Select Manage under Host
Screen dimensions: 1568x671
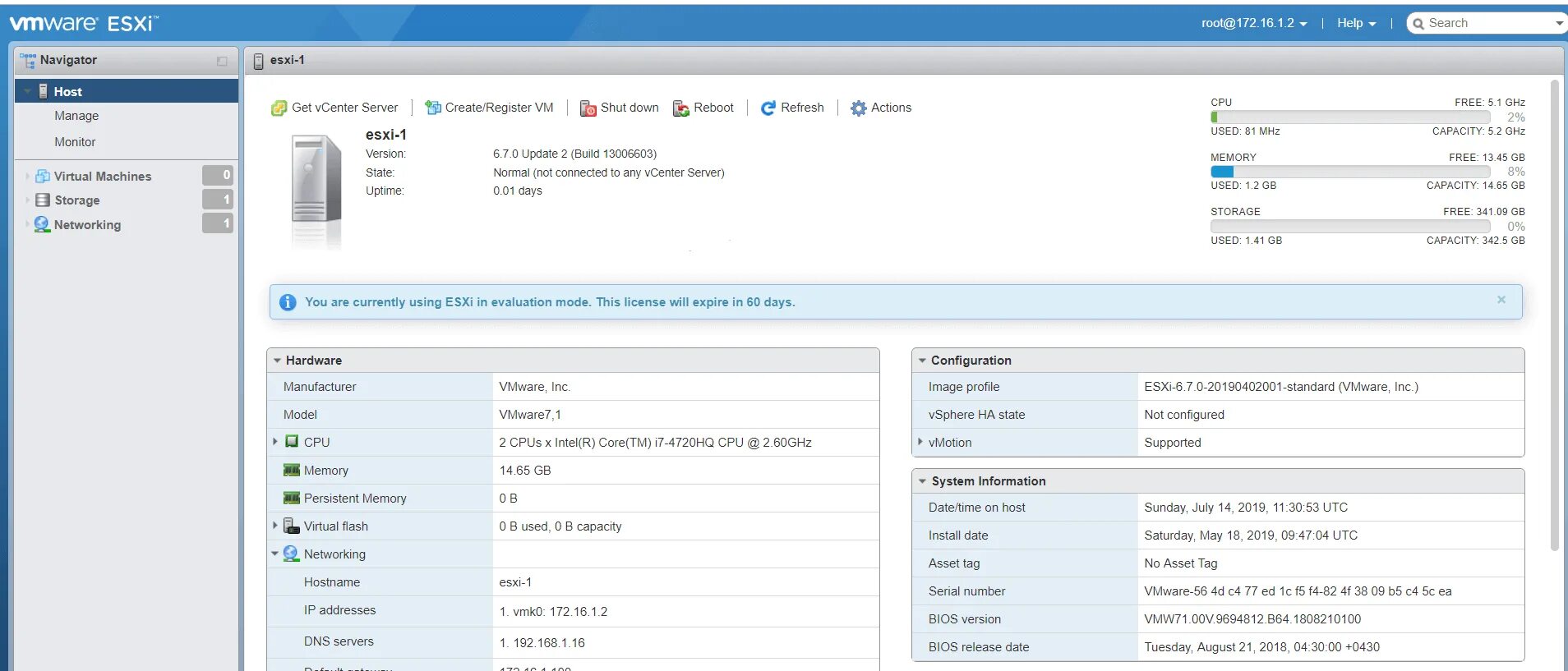[76, 116]
